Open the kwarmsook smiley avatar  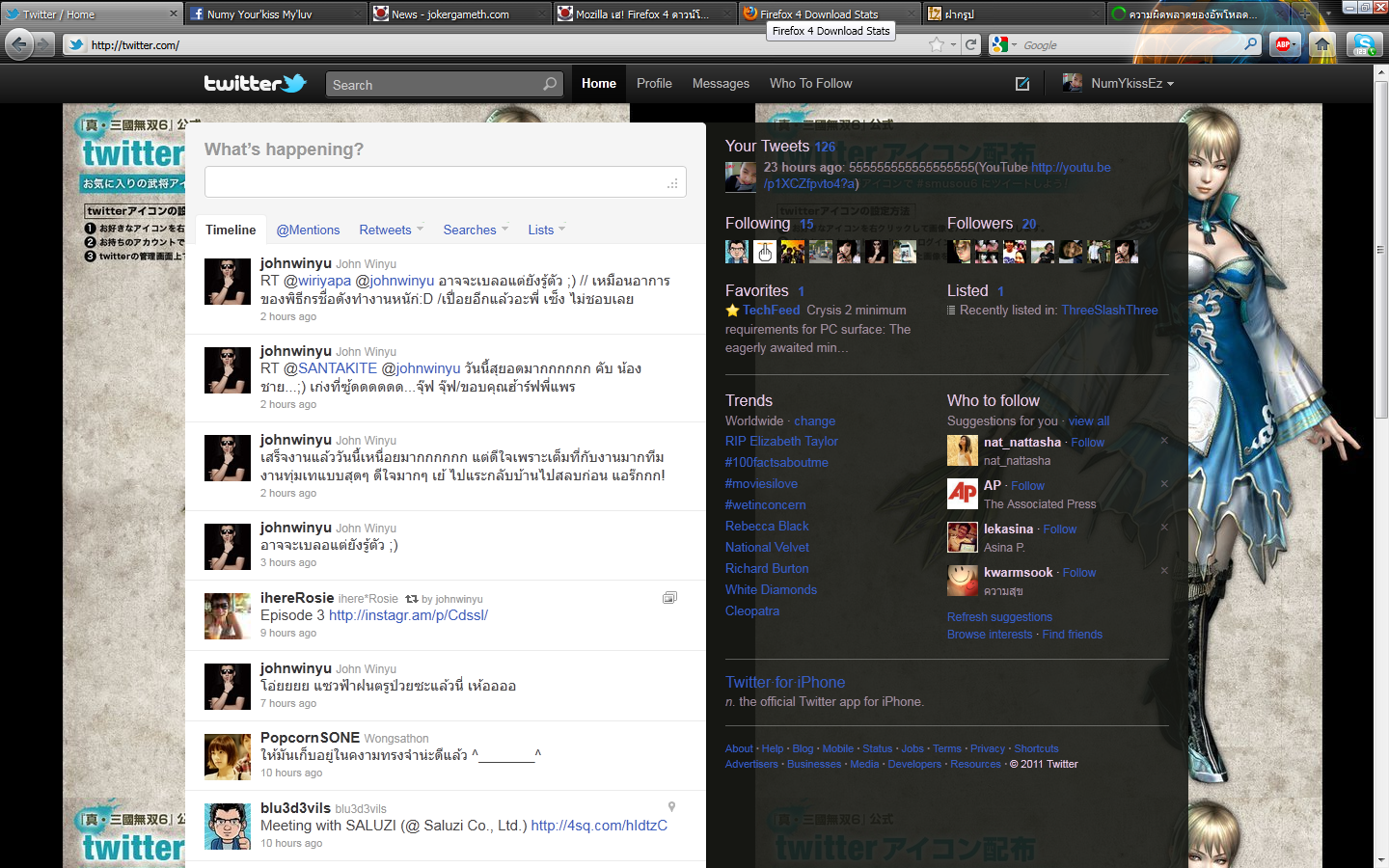pos(963,581)
